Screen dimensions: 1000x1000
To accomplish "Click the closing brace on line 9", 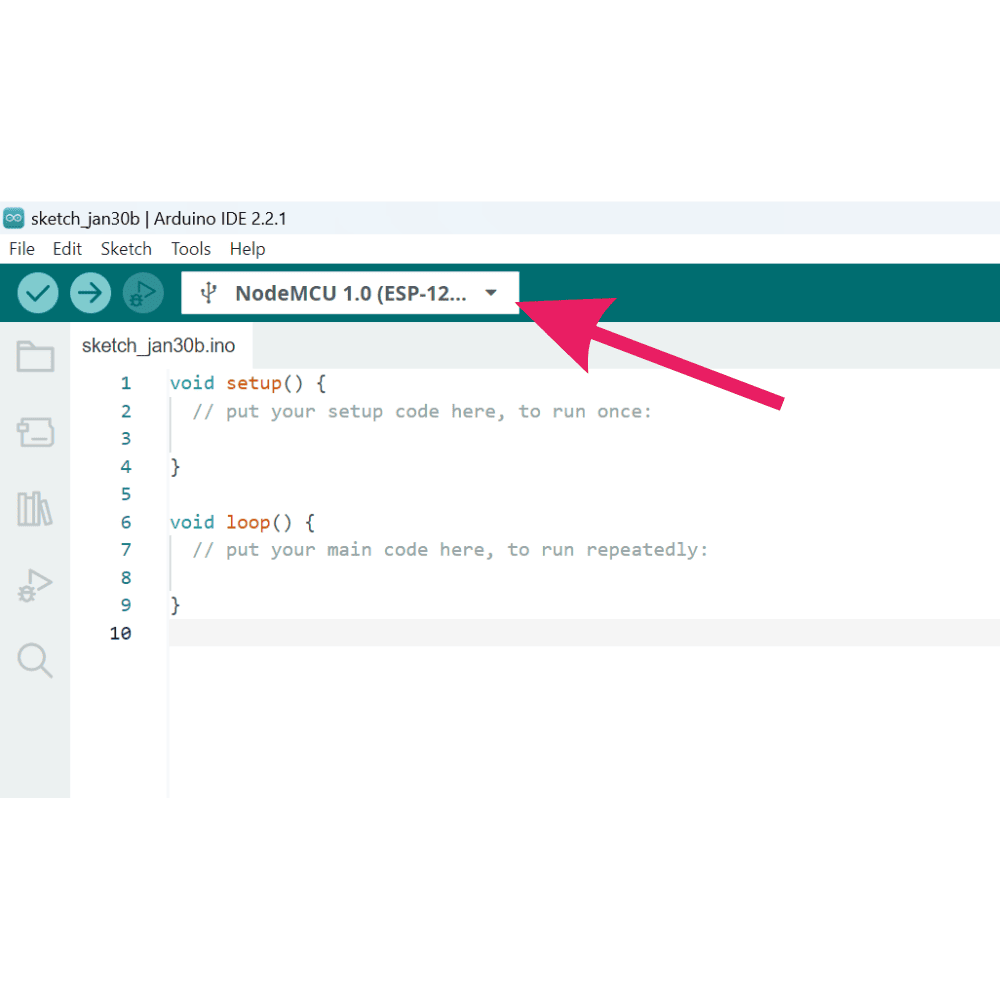I will click(x=175, y=605).
